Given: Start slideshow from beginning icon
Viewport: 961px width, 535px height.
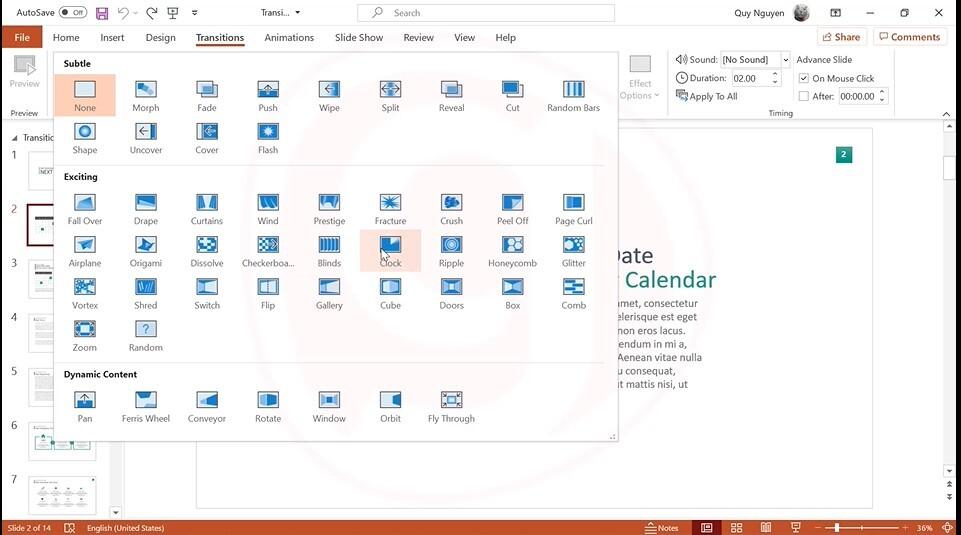Looking at the screenshot, I should click(173, 13).
